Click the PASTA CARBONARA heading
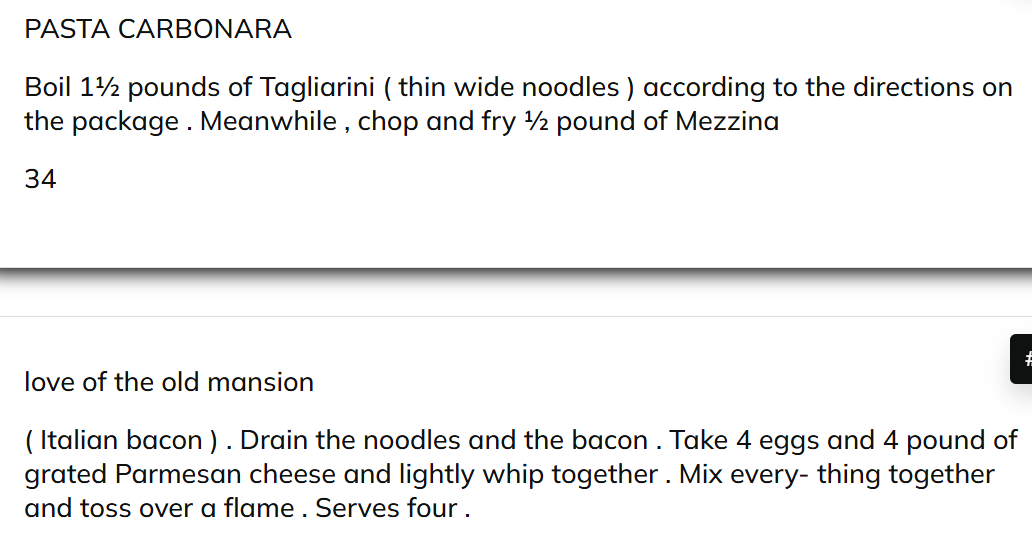The width and height of the screenshot is (1032, 550). tap(158, 29)
